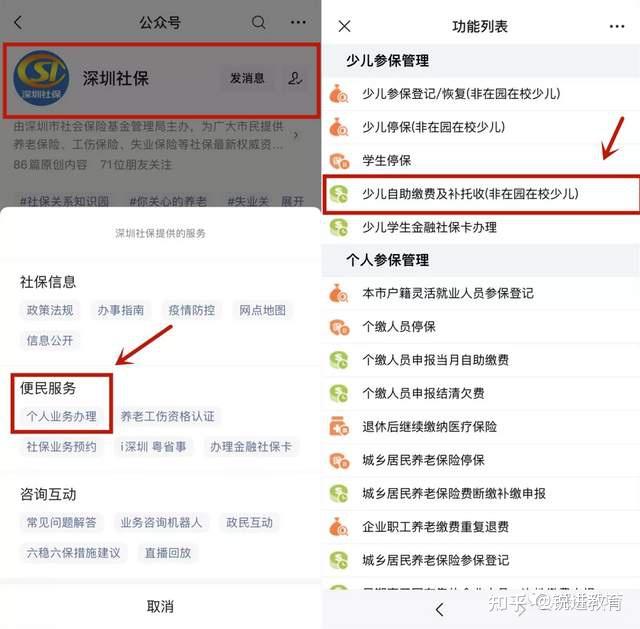
Task: Tap the profile icon beside 发消息
Action: (x=295, y=78)
